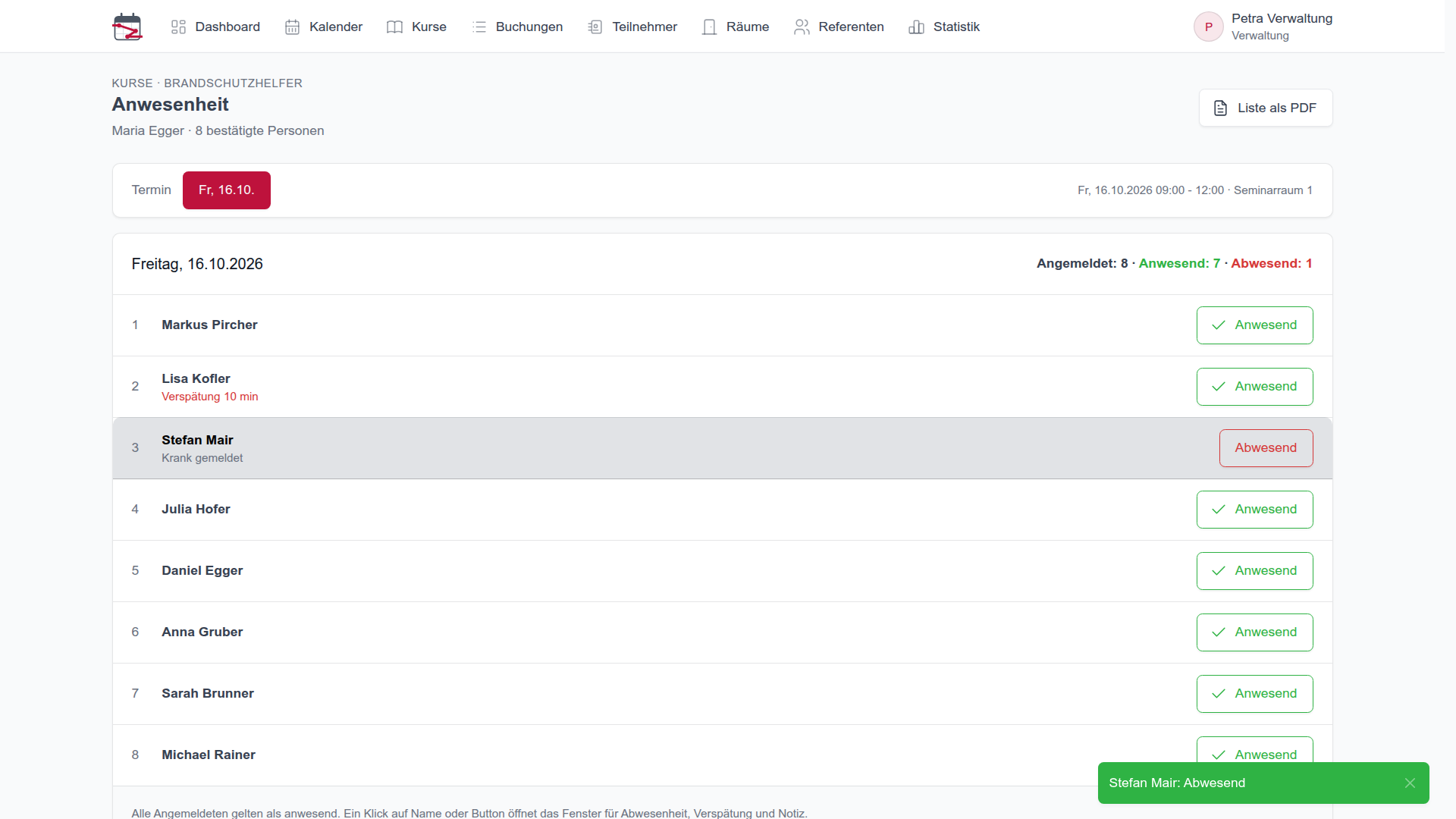Click the name Michael Rainer
The image size is (1456, 819).
tap(208, 755)
